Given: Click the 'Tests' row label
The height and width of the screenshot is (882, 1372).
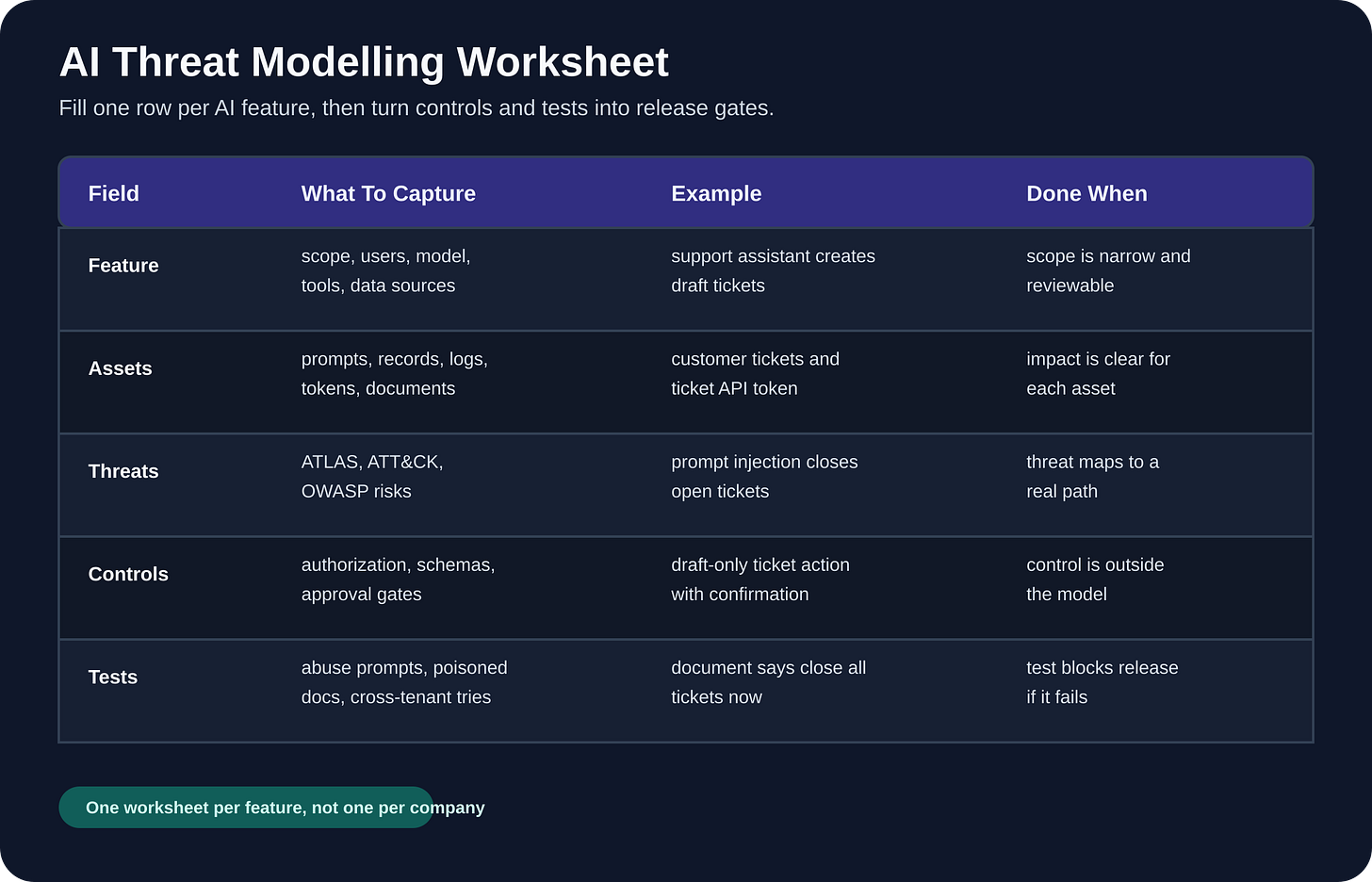Looking at the screenshot, I should (x=113, y=677).
